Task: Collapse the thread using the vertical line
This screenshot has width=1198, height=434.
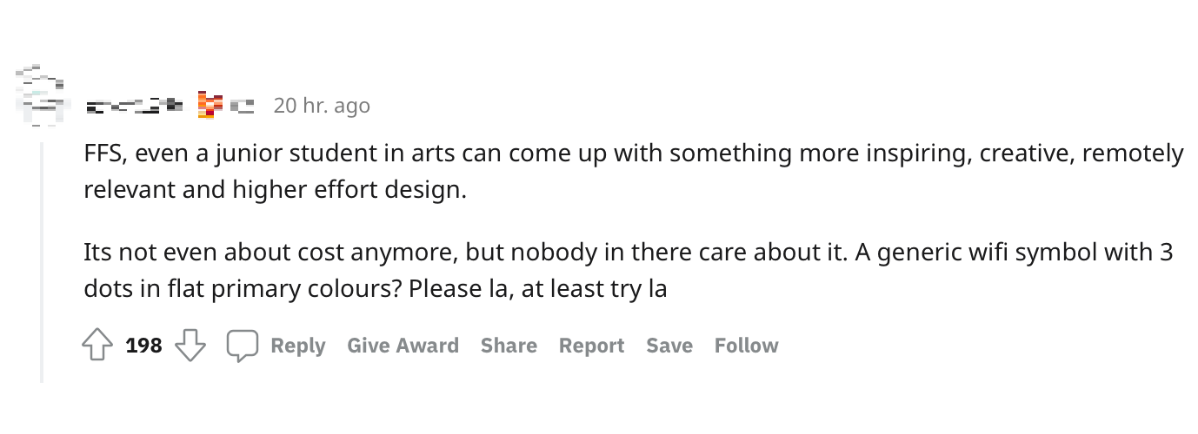Action: [x=42, y=261]
